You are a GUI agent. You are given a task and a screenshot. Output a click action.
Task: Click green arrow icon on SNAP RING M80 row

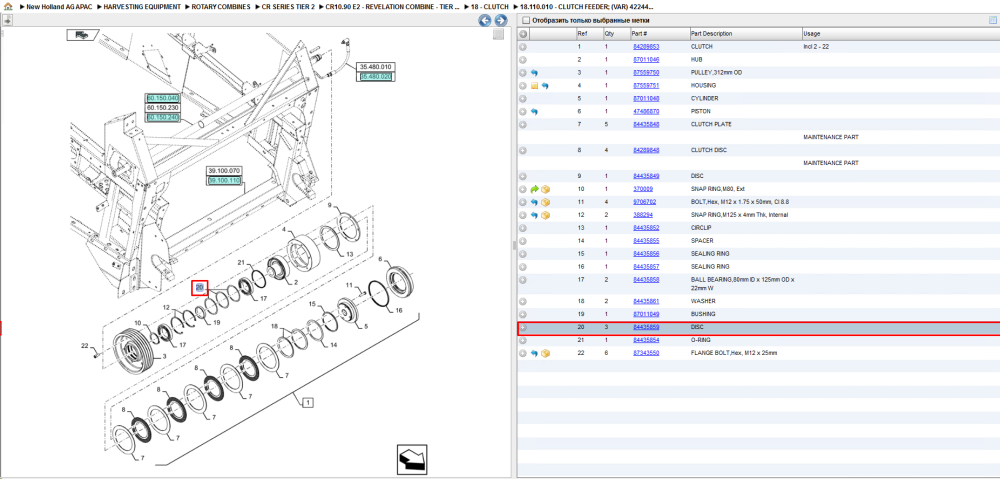click(534, 189)
